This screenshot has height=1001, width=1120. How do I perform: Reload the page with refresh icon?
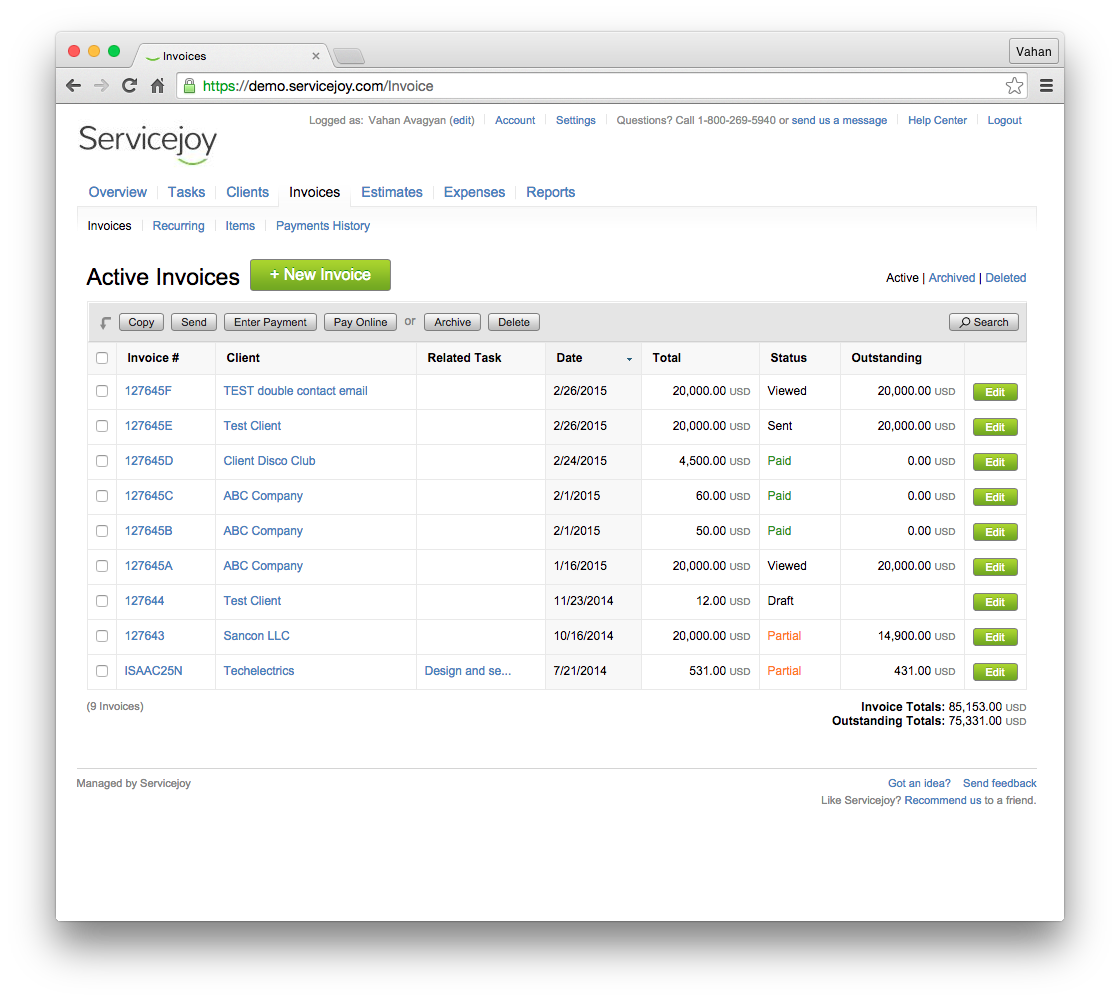pos(129,86)
